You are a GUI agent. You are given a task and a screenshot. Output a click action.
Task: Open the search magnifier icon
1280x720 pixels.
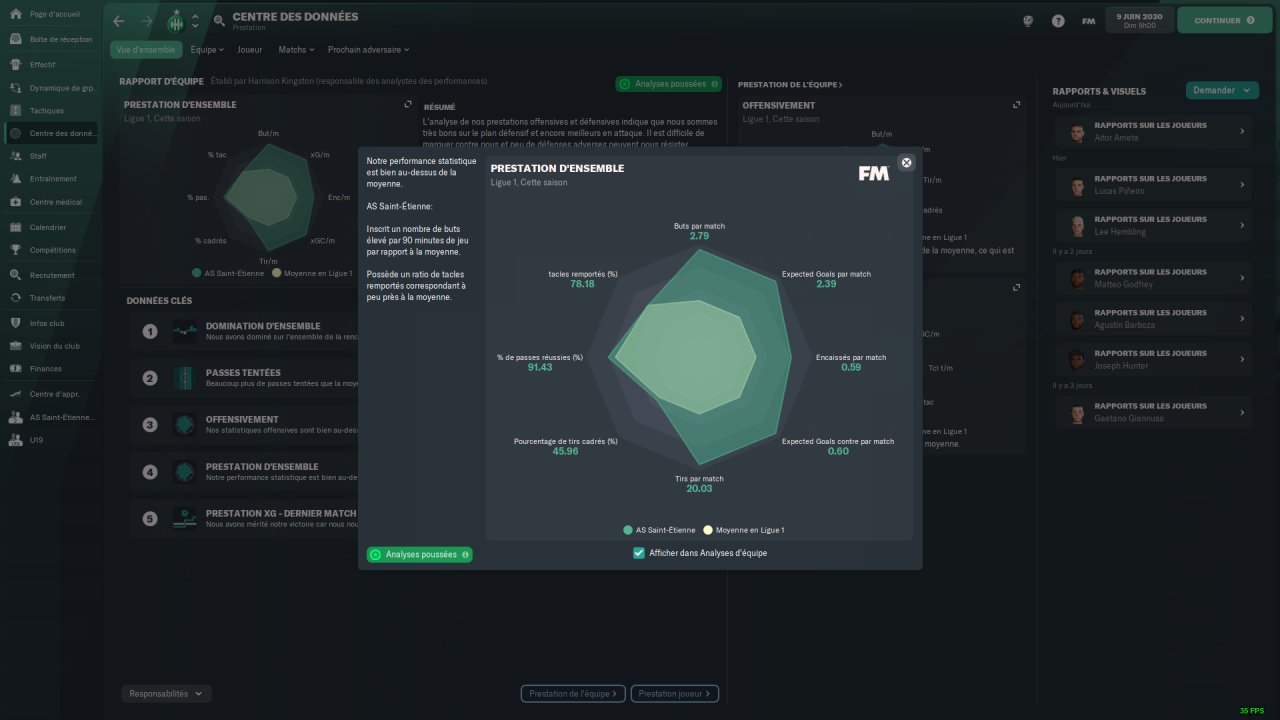[x=219, y=21]
